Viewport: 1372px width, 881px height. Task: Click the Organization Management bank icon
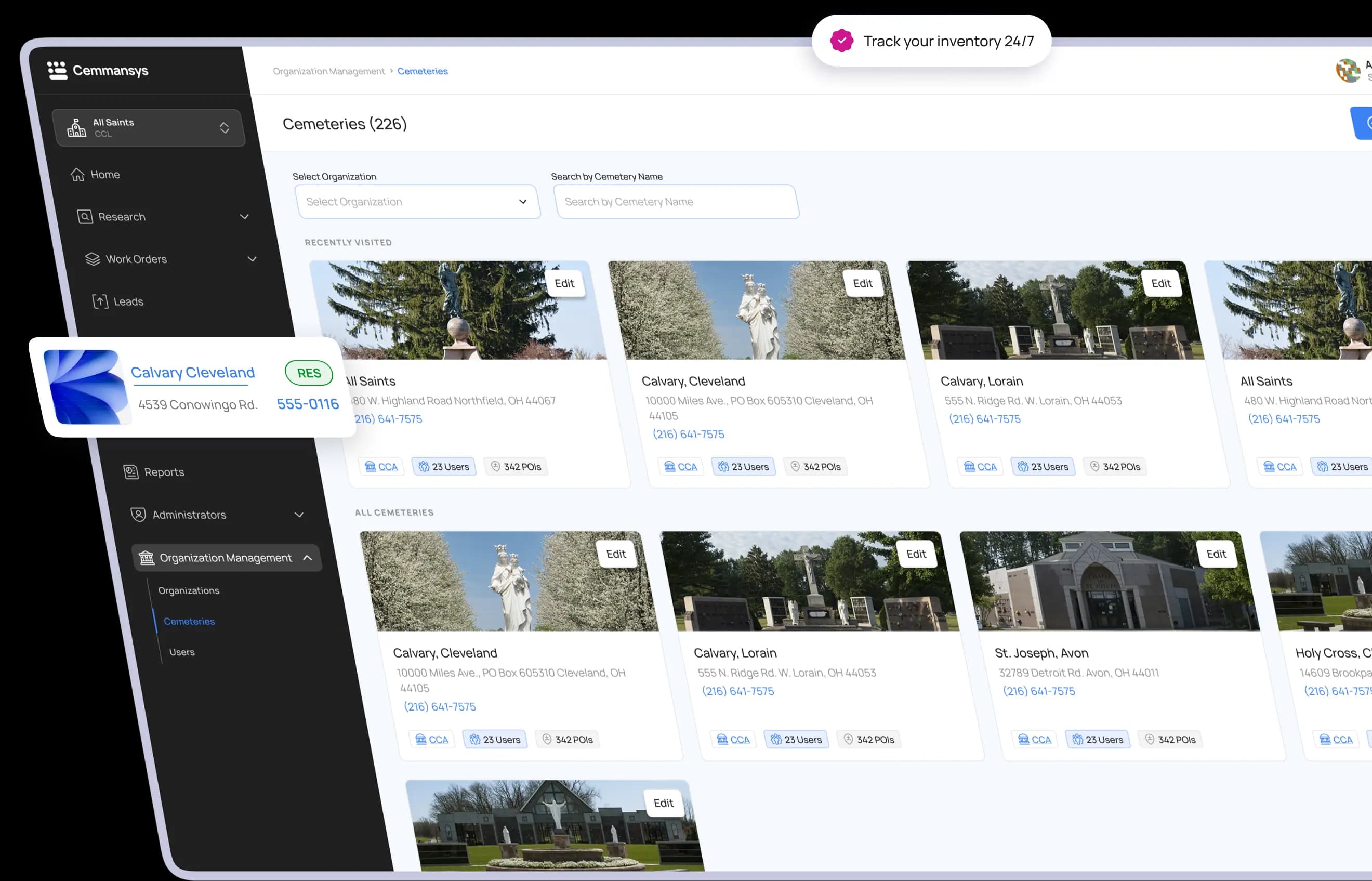pos(147,557)
